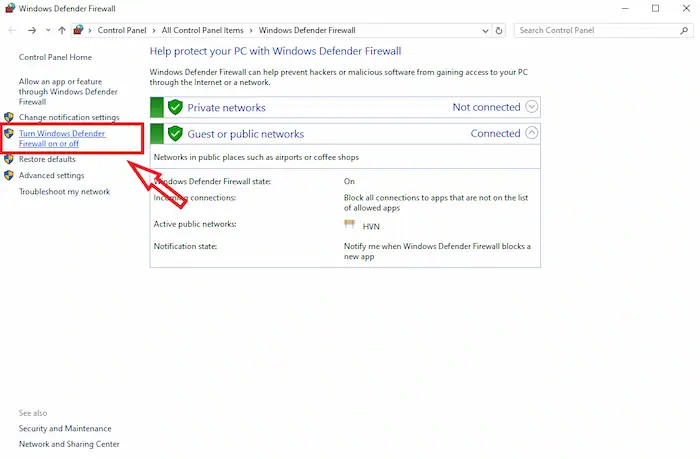The image size is (700, 459).
Task: Click the shield icon beside Turn Windows Defender Firewall
Action: tap(9, 133)
